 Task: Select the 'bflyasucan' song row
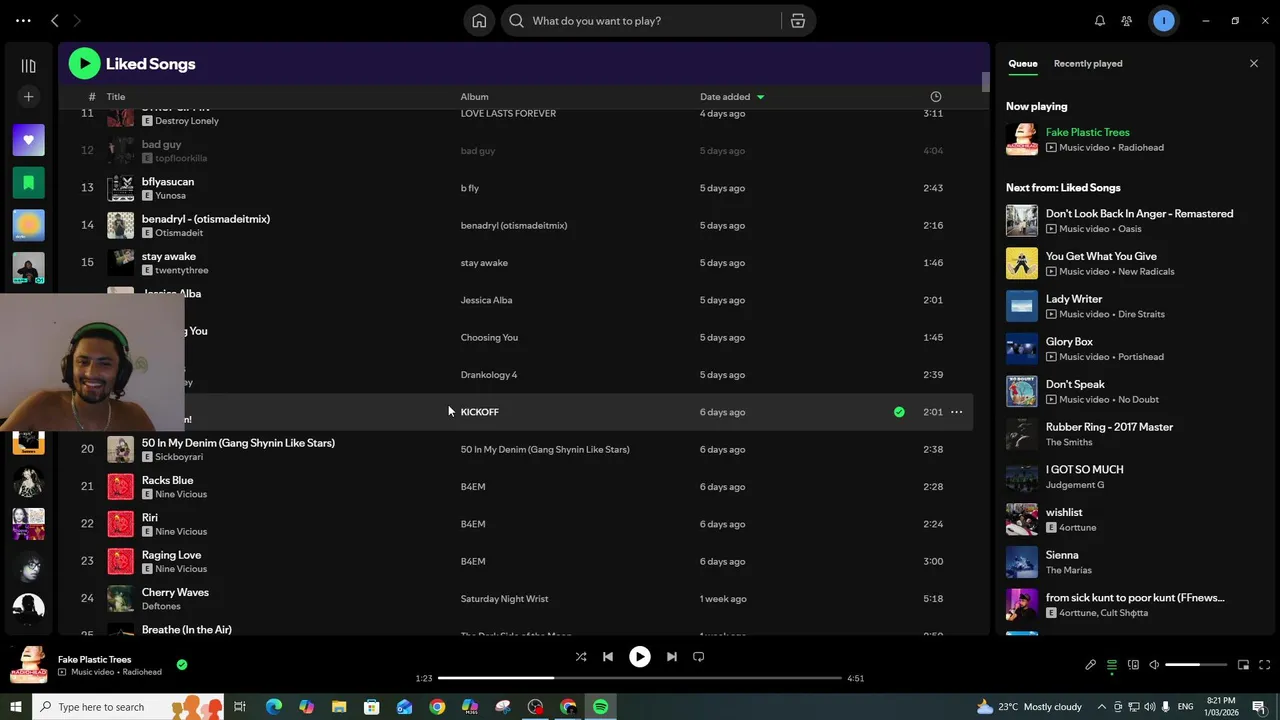[x=515, y=188]
